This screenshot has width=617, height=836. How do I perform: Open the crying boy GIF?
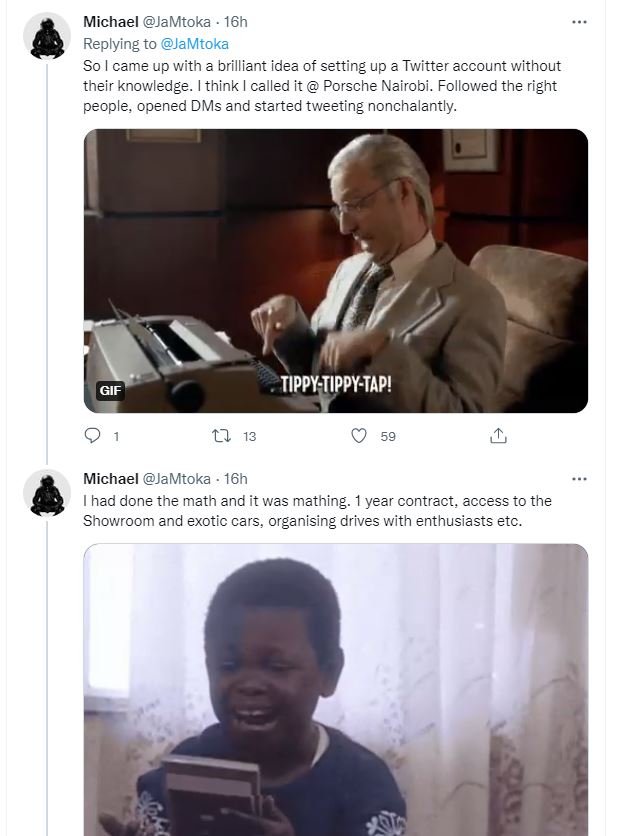pyautogui.click(x=335, y=690)
